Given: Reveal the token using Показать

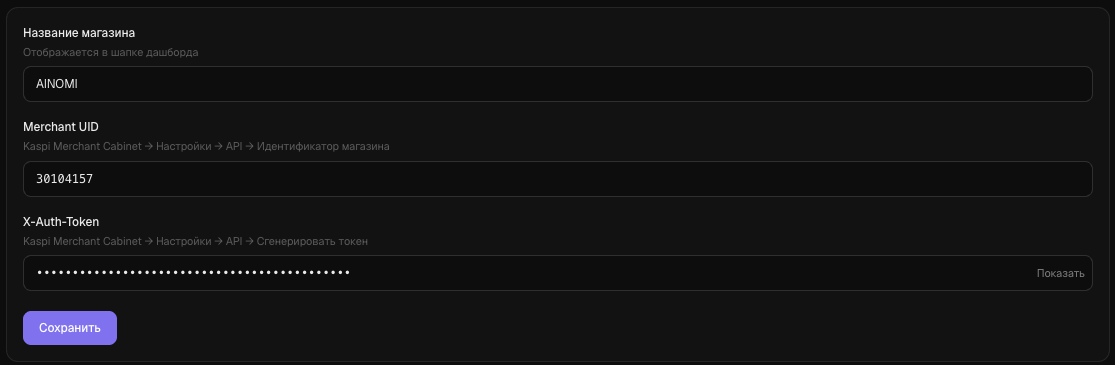Looking at the screenshot, I should point(1060,273).
